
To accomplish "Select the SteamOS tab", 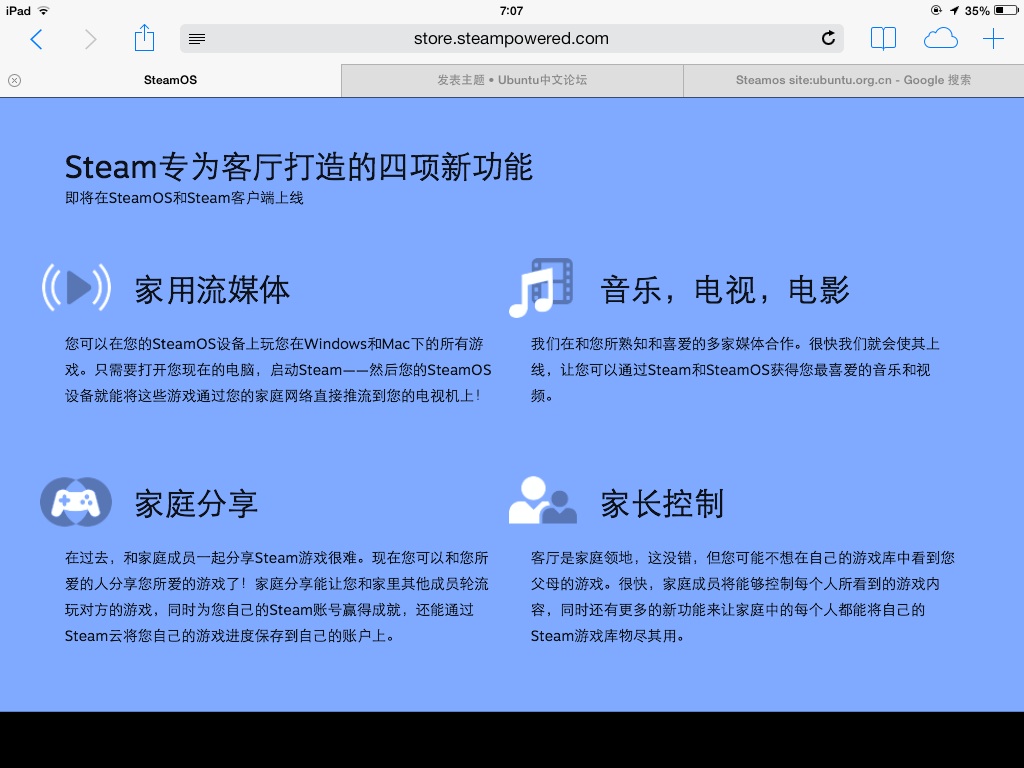I will pos(170,80).
